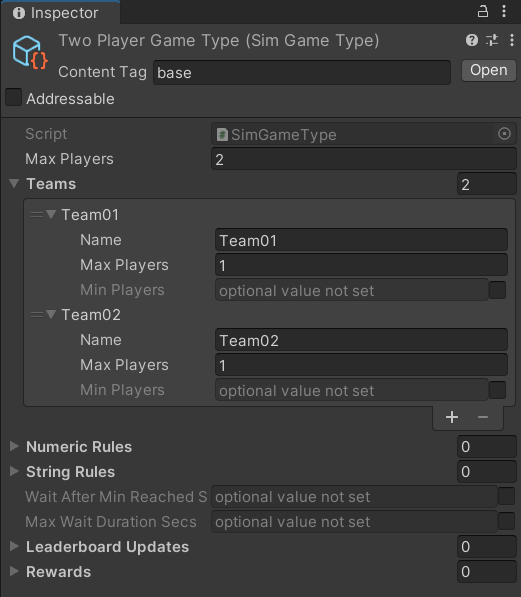Click the Content Tag base field

pos(302,72)
